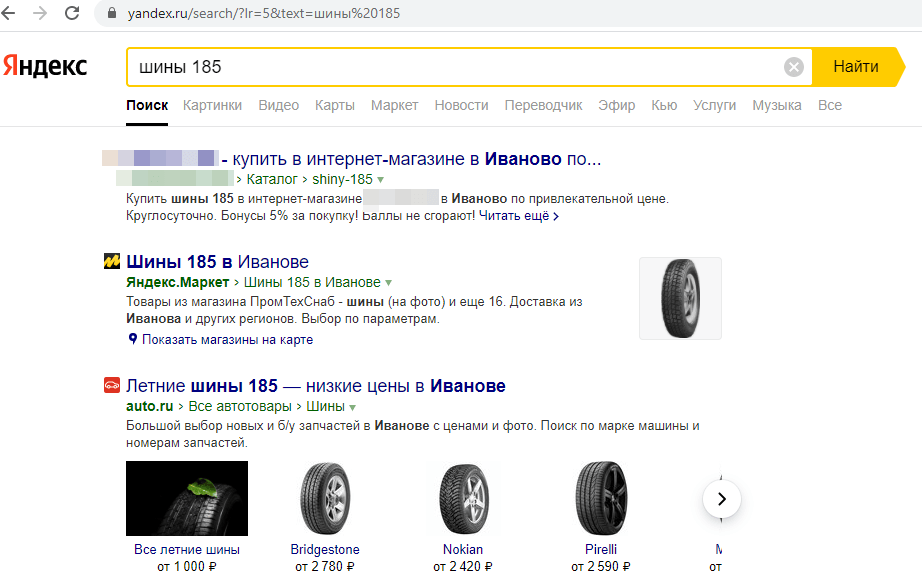
Task: Go back with the browser back arrow
Action: [x=8, y=13]
